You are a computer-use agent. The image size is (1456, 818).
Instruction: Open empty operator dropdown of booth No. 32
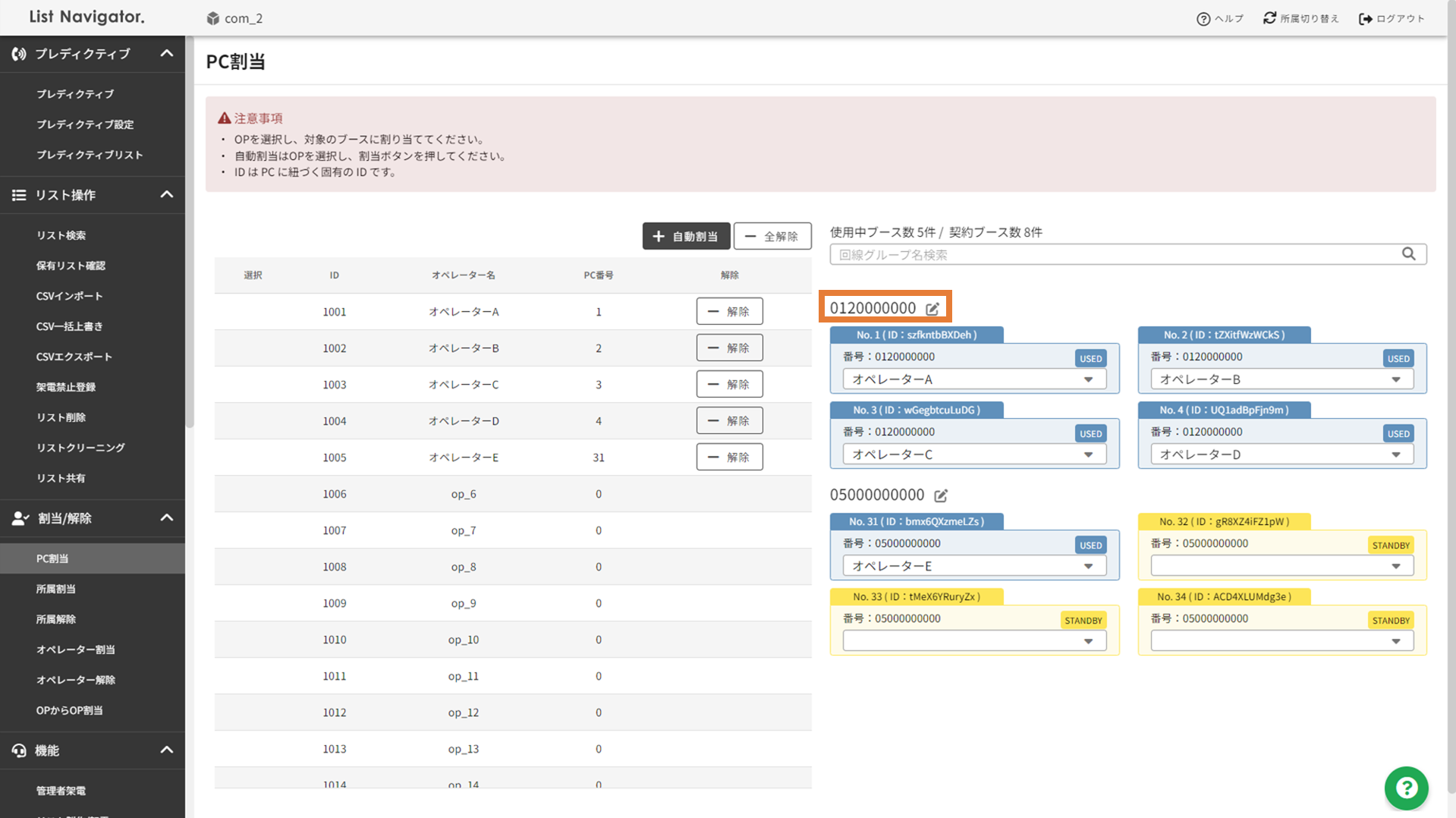click(x=1282, y=566)
